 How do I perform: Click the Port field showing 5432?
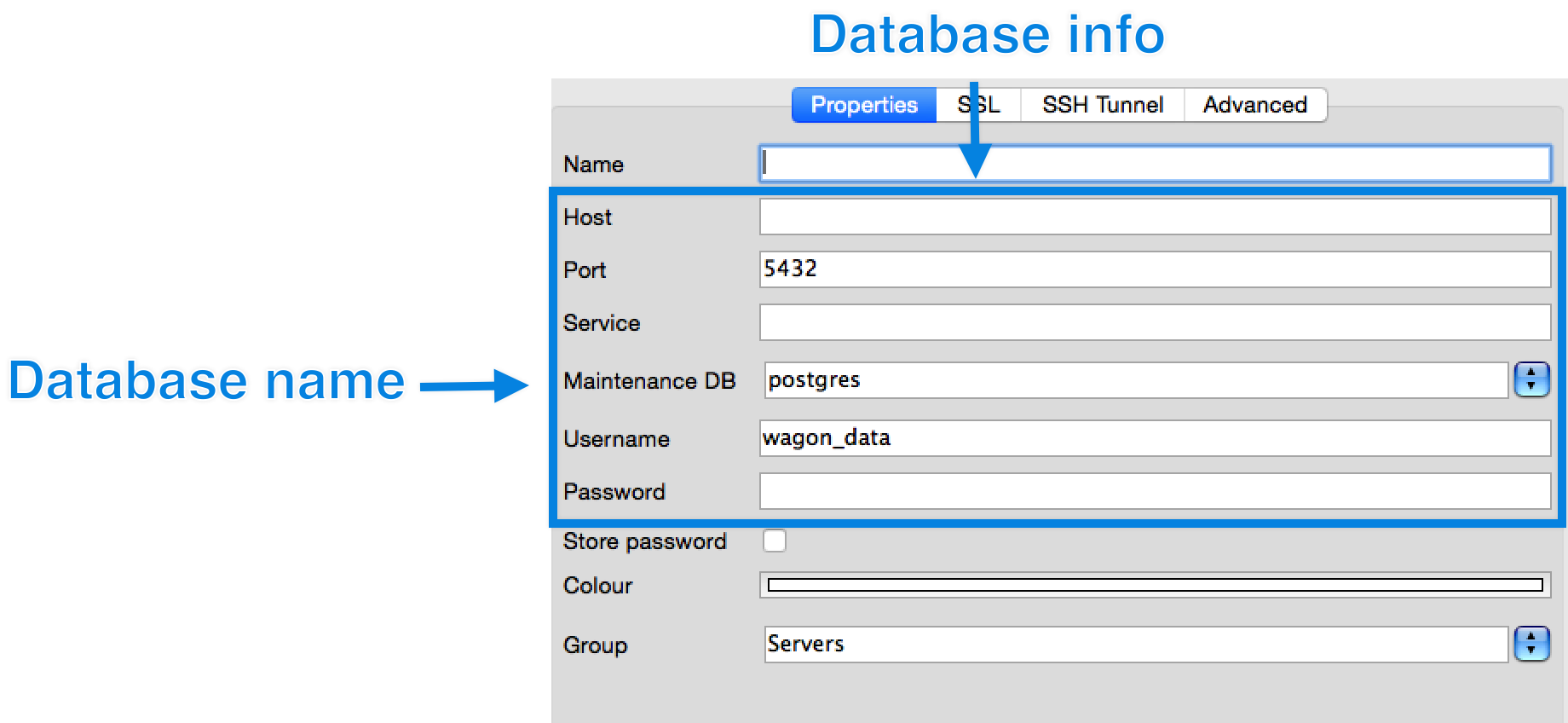pos(1154,269)
